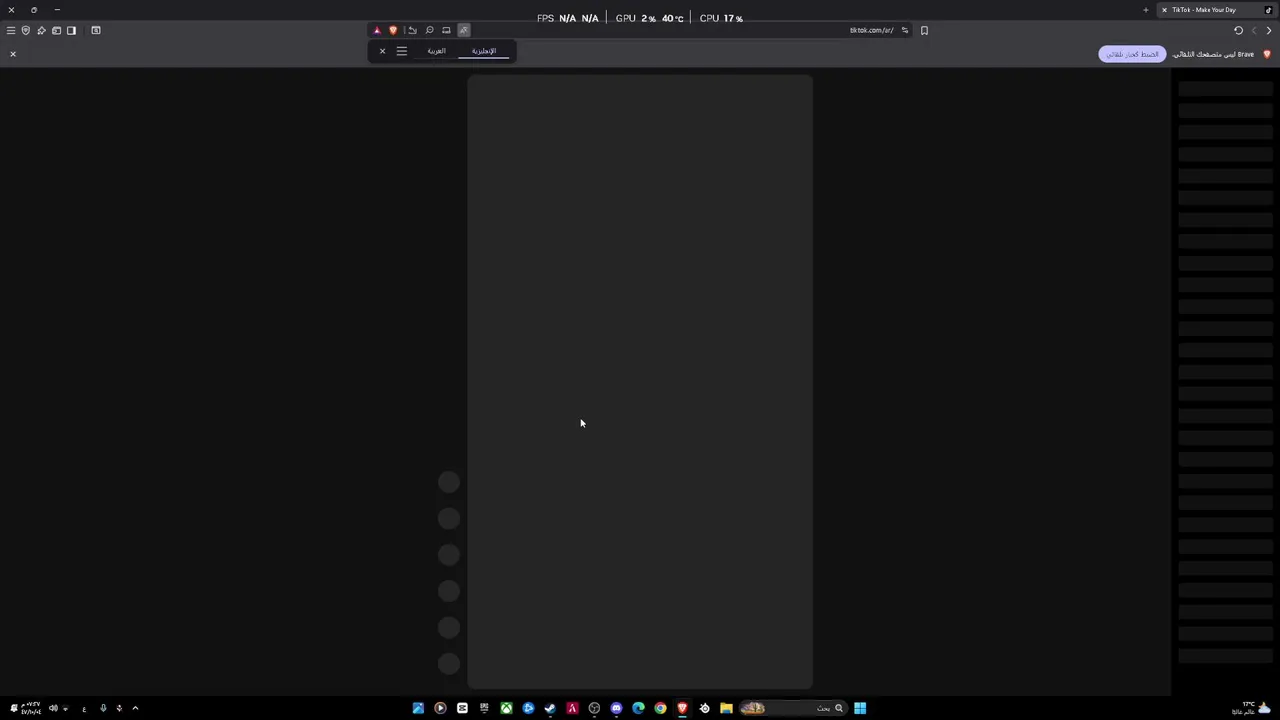Click the purple set-as-default browser button
The image size is (1280, 720).
pos(1132,54)
